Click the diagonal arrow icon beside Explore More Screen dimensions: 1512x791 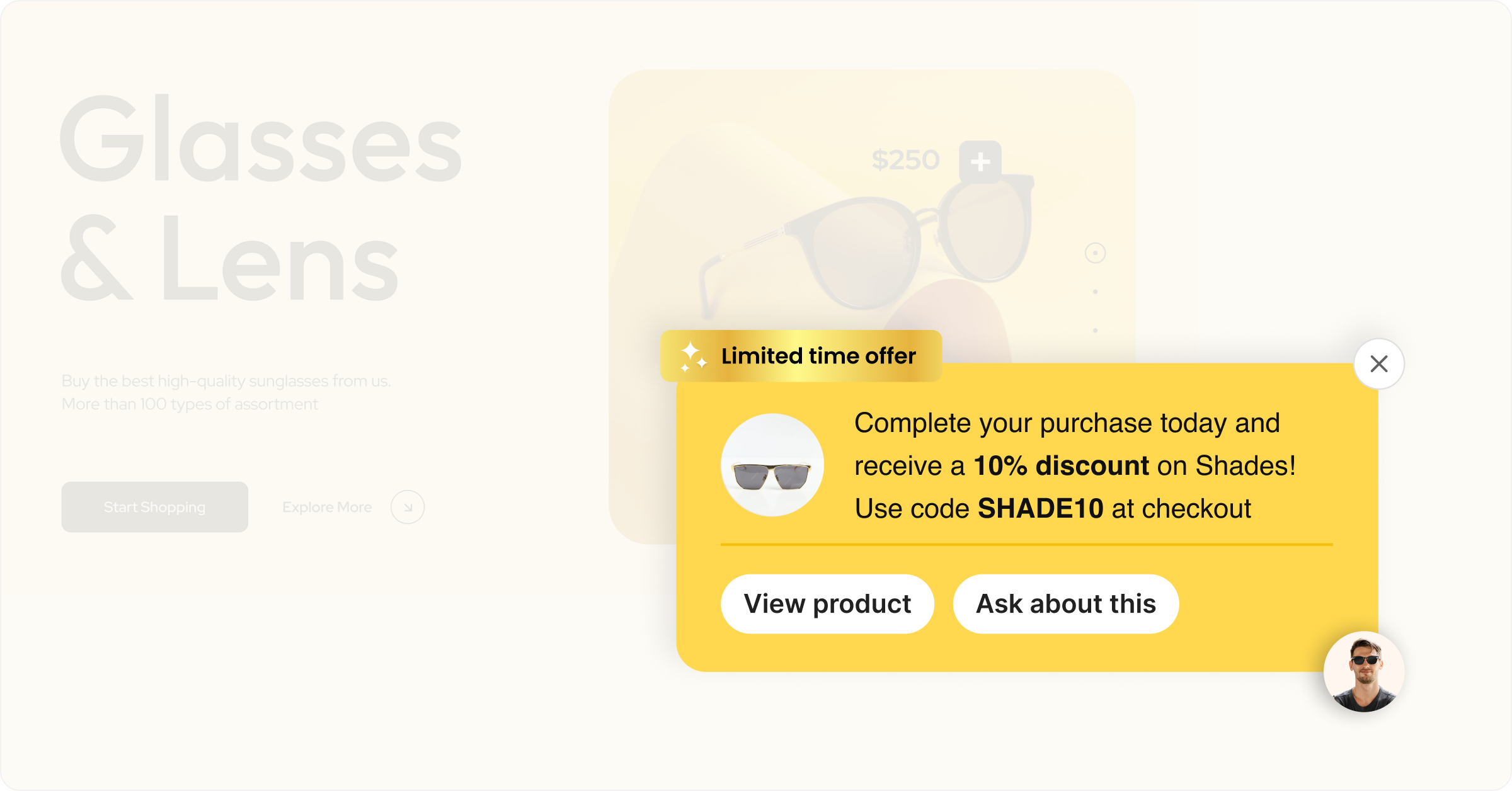[407, 507]
